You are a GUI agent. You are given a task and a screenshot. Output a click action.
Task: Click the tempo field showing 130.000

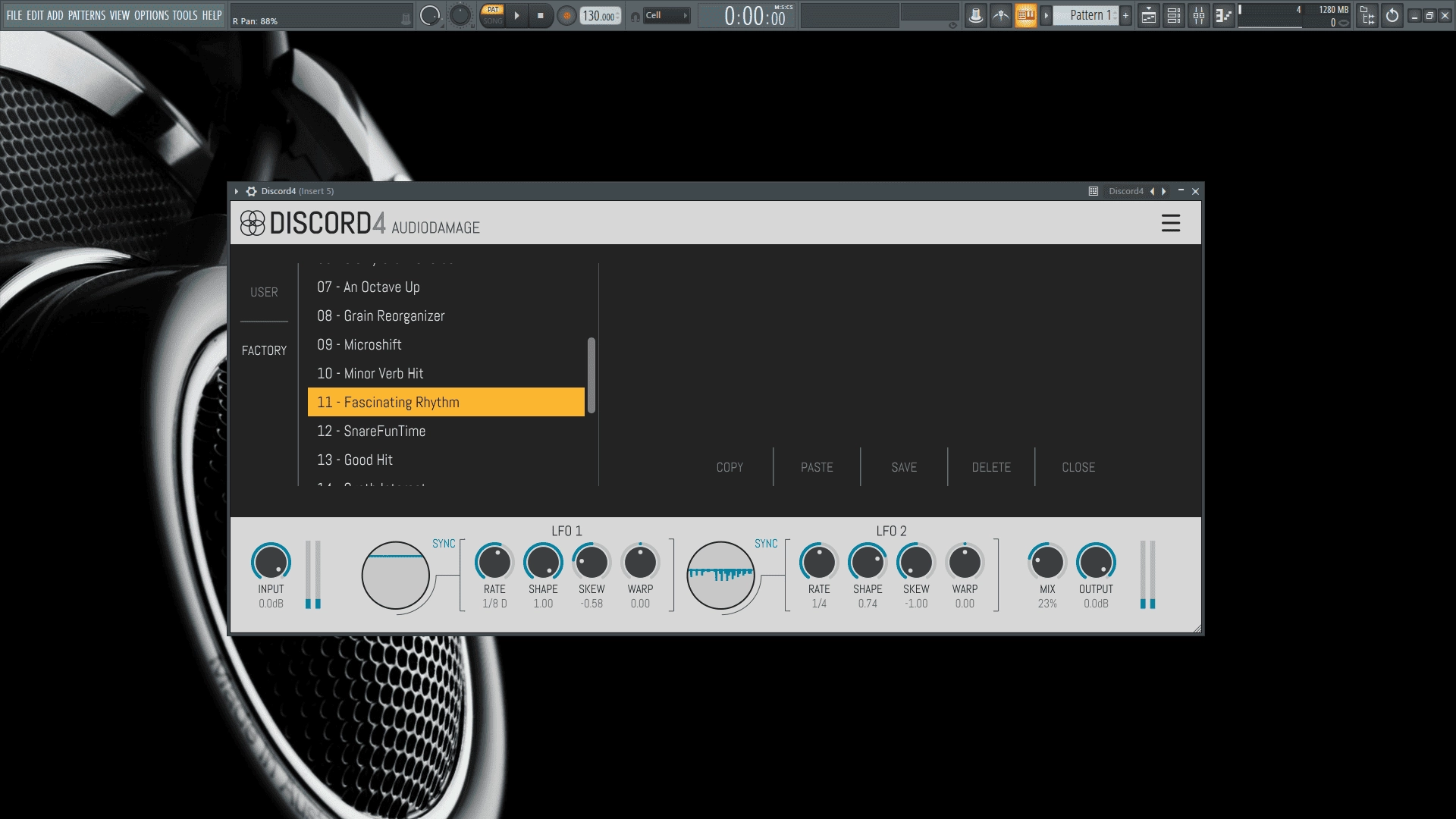coord(601,16)
